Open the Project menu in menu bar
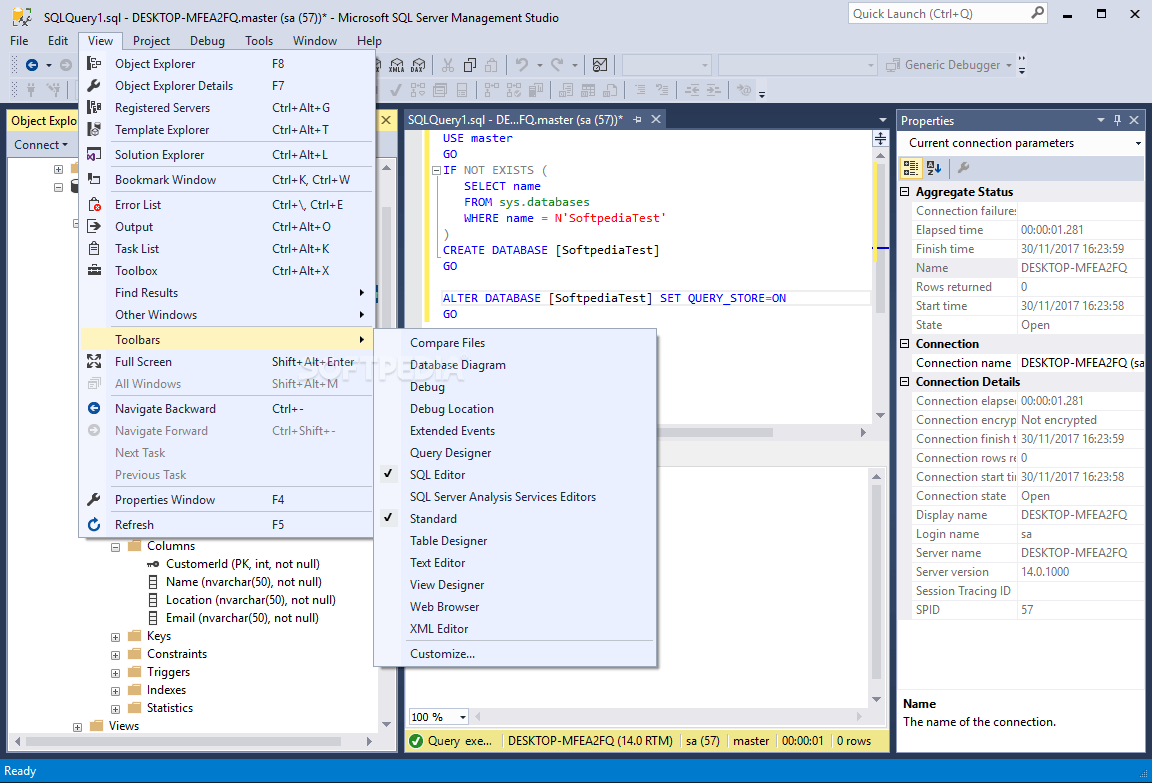This screenshot has width=1152, height=783. click(151, 41)
